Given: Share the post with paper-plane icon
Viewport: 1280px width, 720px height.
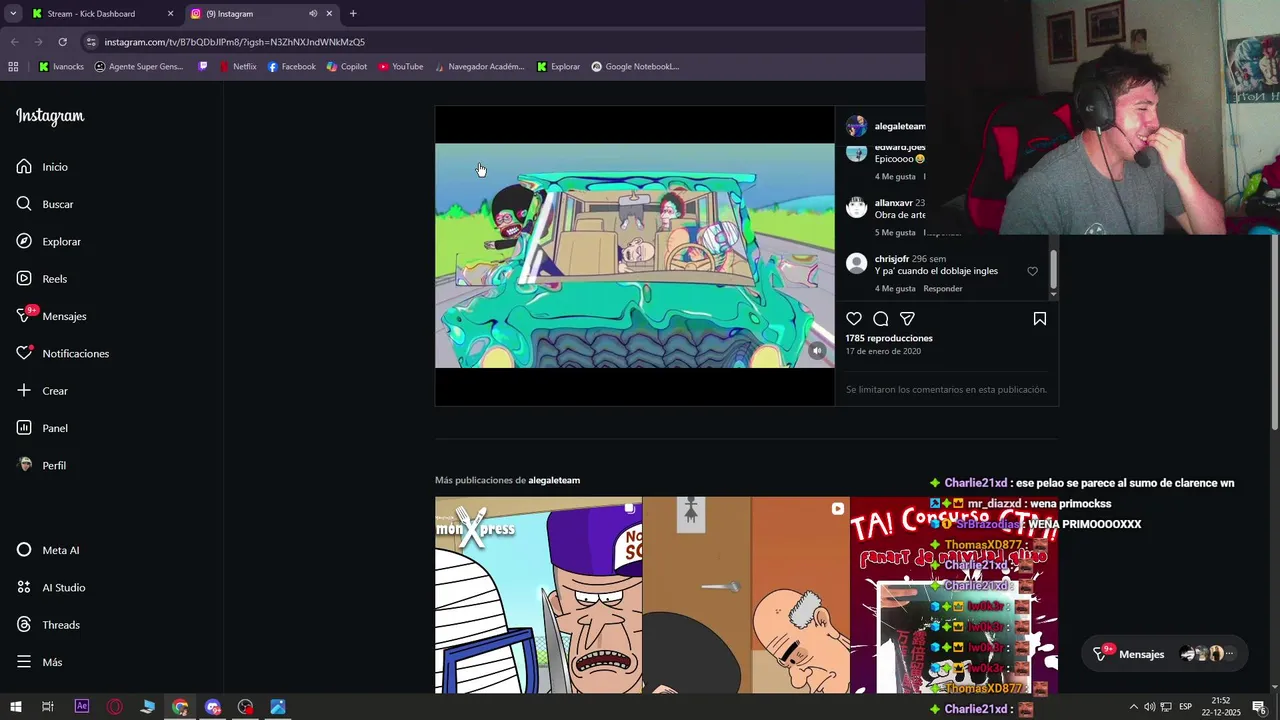Looking at the screenshot, I should tap(907, 319).
